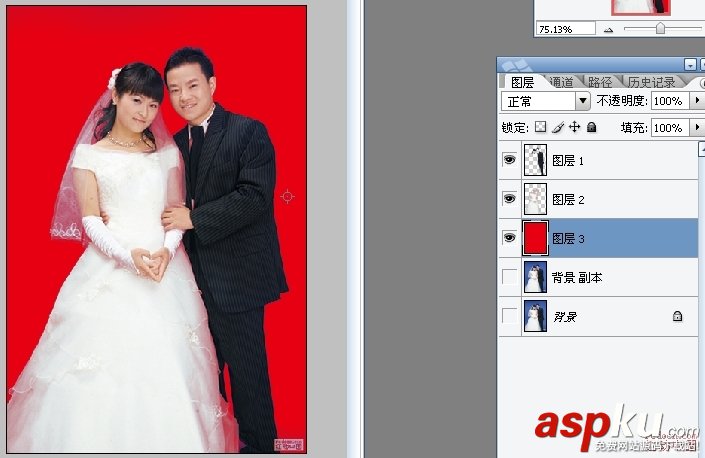Image resolution: width=705 pixels, height=458 pixels.
Task: Hide layer 图层 2 with its eye icon
Action: tap(509, 198)
